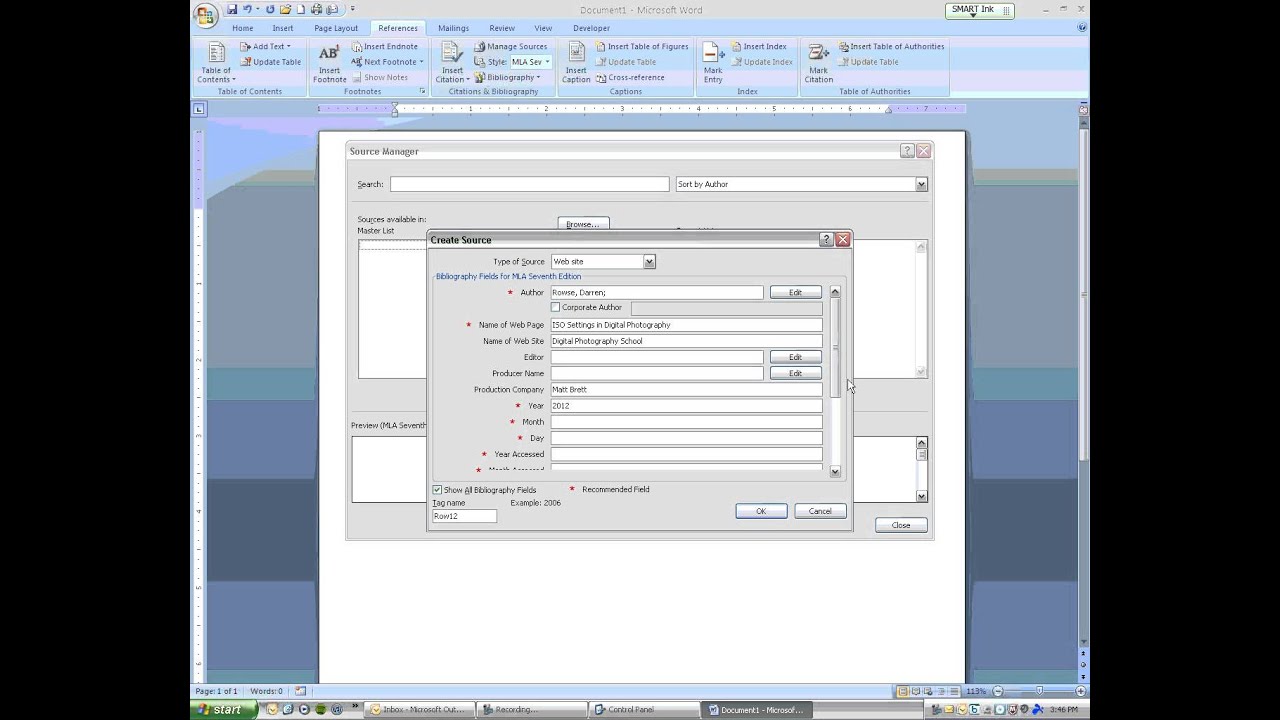Screen dimensions: 1280x720
Task: Click Close in Source Manager
Action: pyautogui.click(x=901, y=525)
